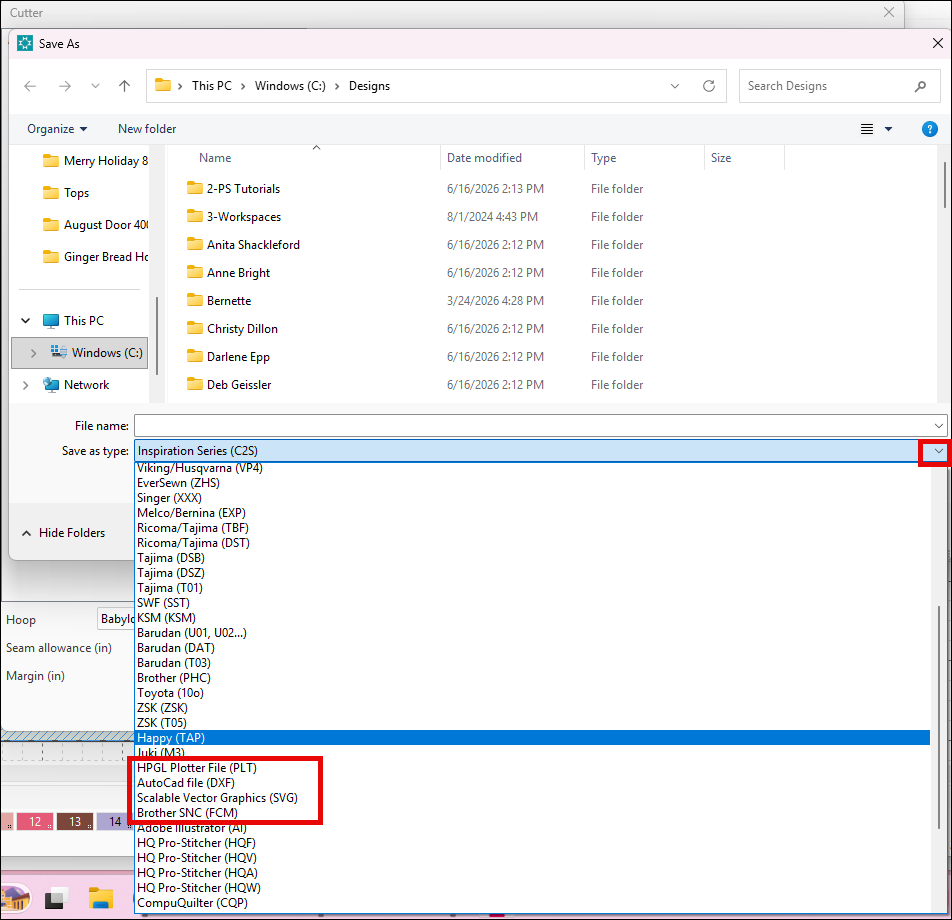Expand the address bar history dropdown
The image size is (952, 920).
coord(675,86)
